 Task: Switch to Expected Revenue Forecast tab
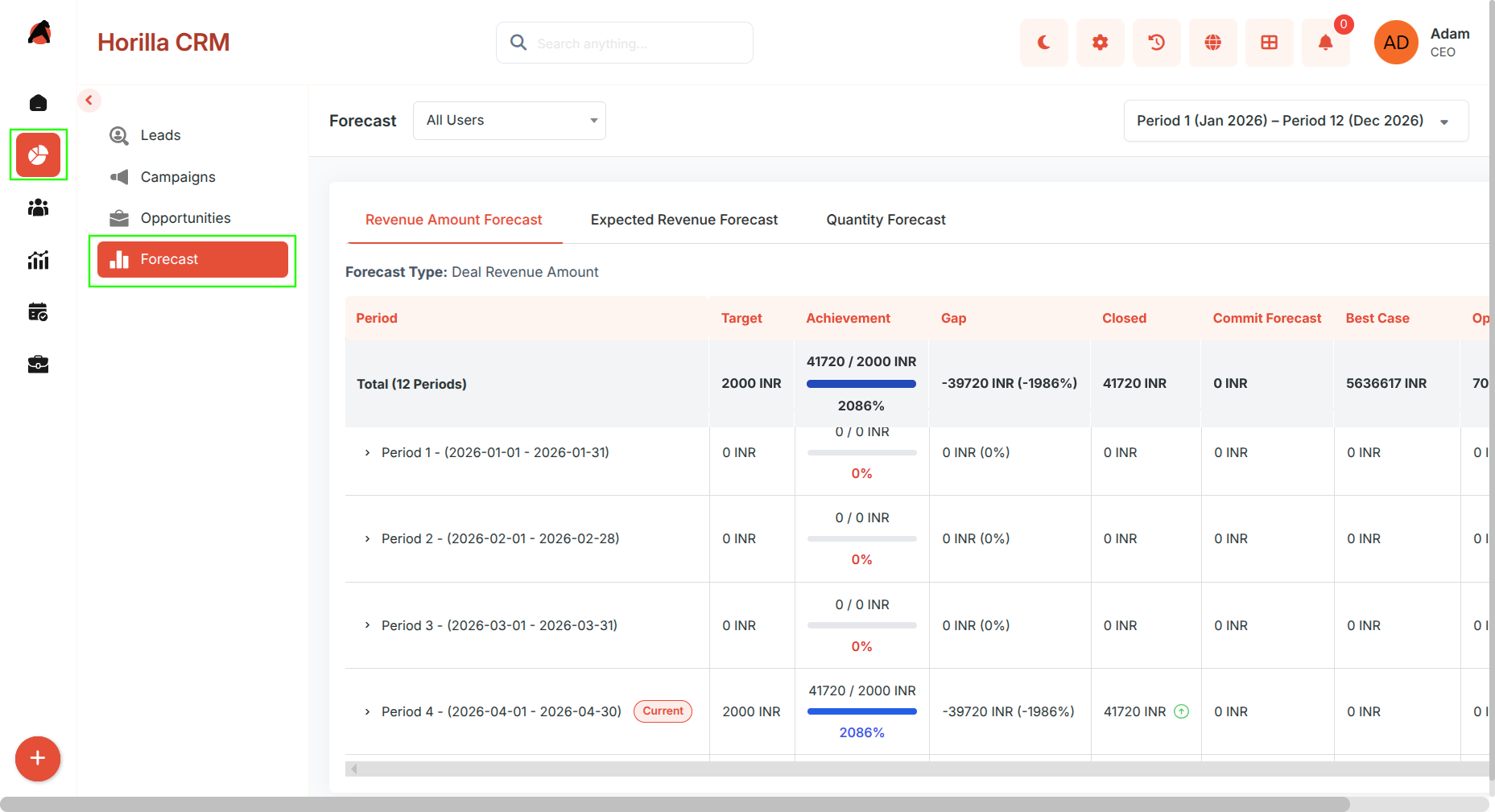pos(684,220)
